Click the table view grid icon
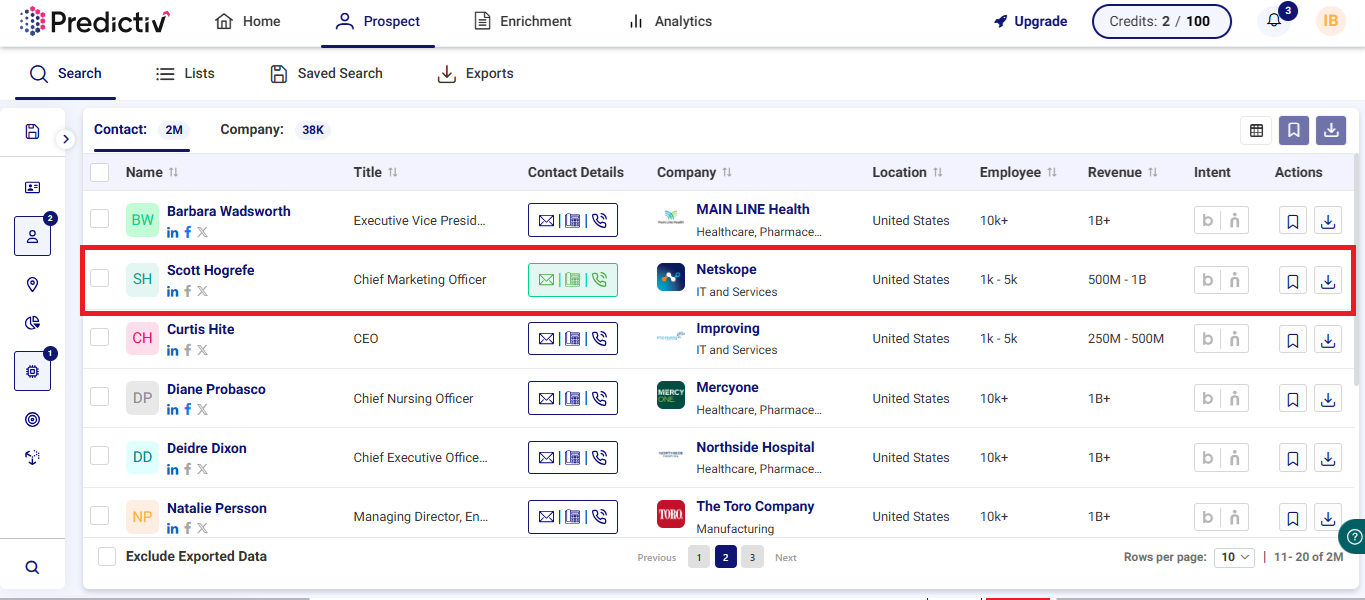Image resolution: width=1365 pixels, height=600 pixels. pyautogui.click(x=1256, y=130)
